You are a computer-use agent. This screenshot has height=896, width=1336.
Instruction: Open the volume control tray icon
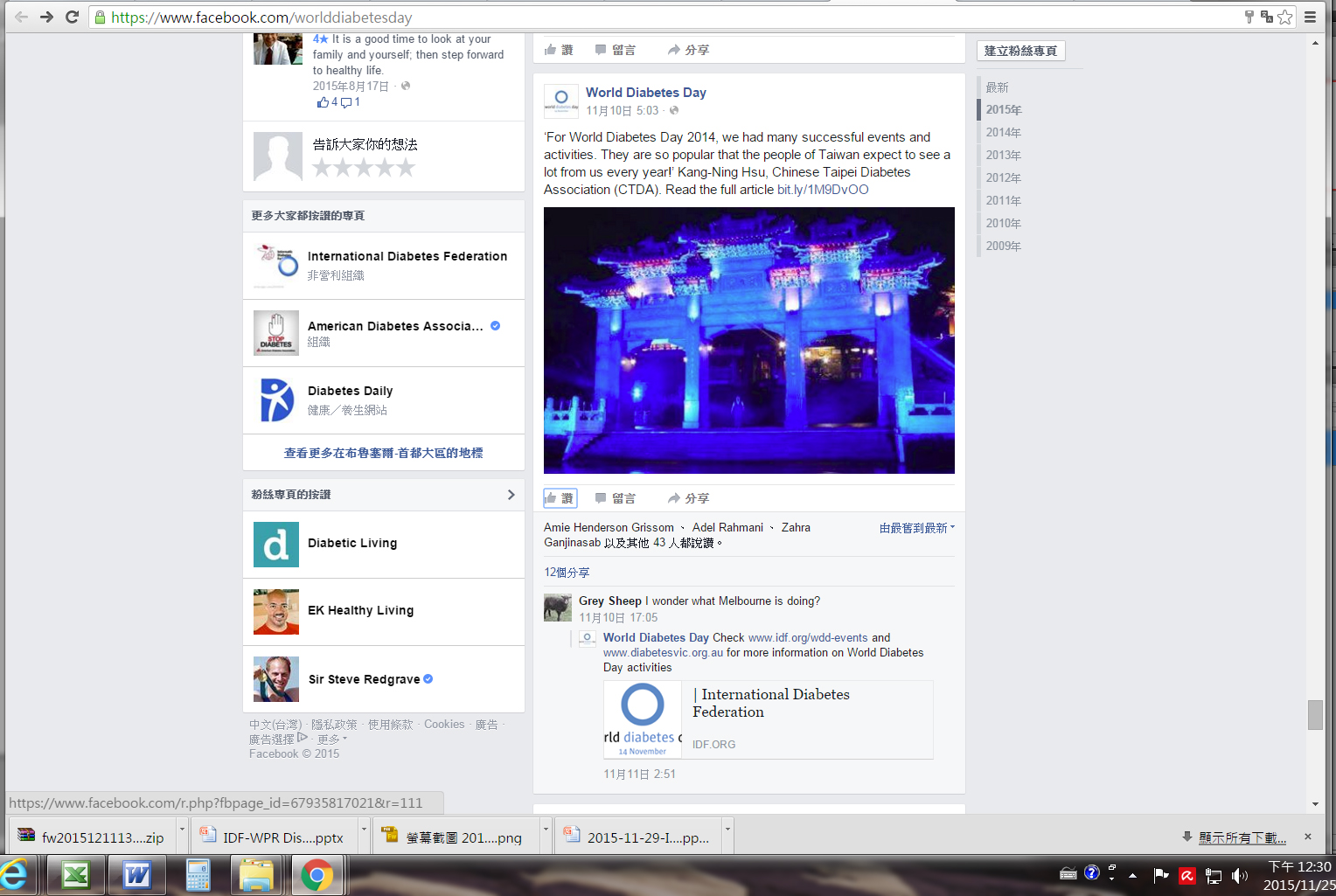point(1240,875)
